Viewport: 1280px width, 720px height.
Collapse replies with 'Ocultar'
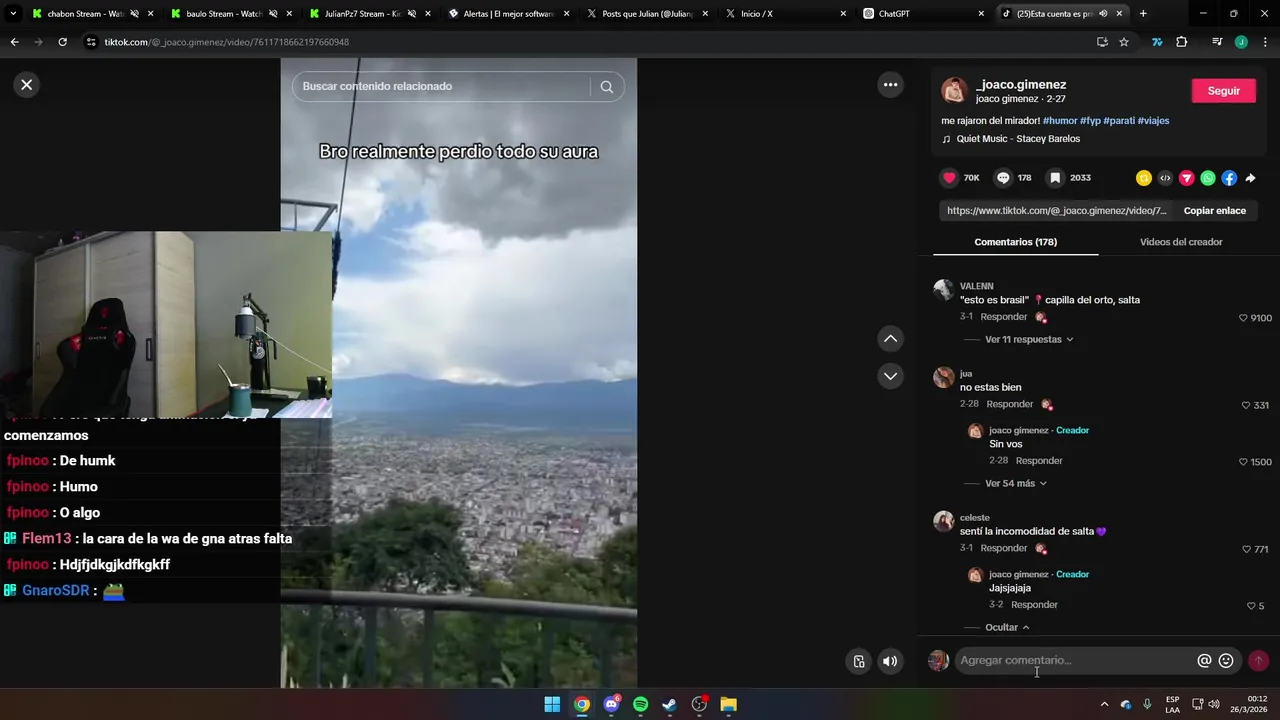click(1007, 628)
